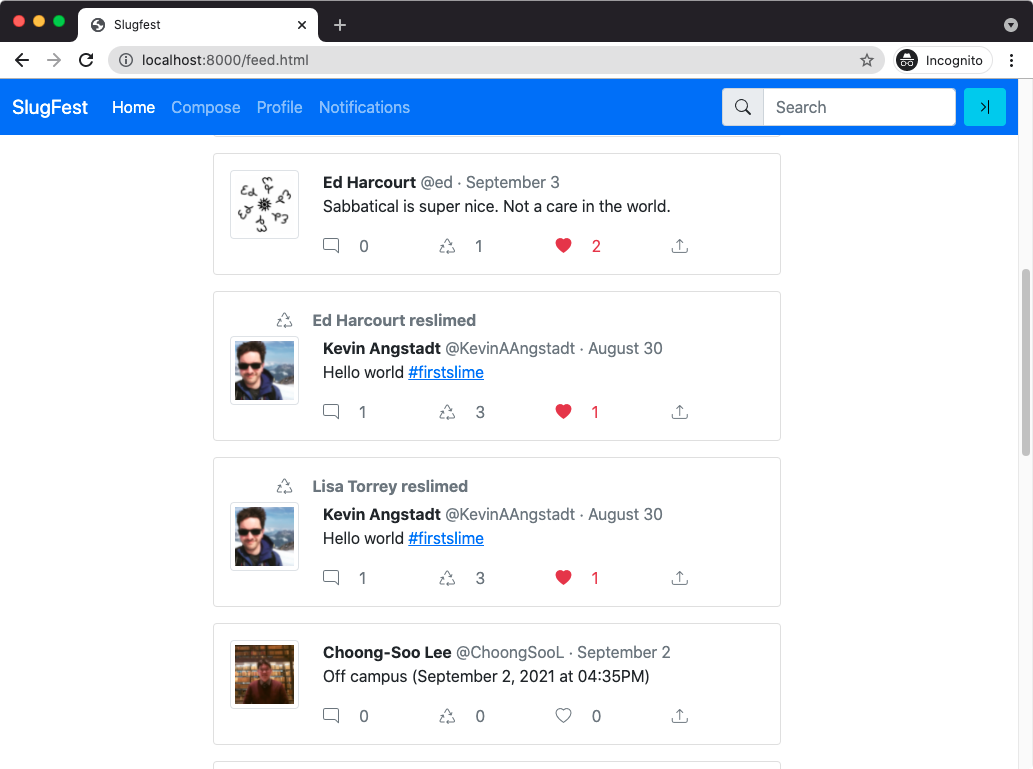Share Kevin Angstadt's Hello world post
Viewport: 1033px width, 769px height.
(680, 411)
